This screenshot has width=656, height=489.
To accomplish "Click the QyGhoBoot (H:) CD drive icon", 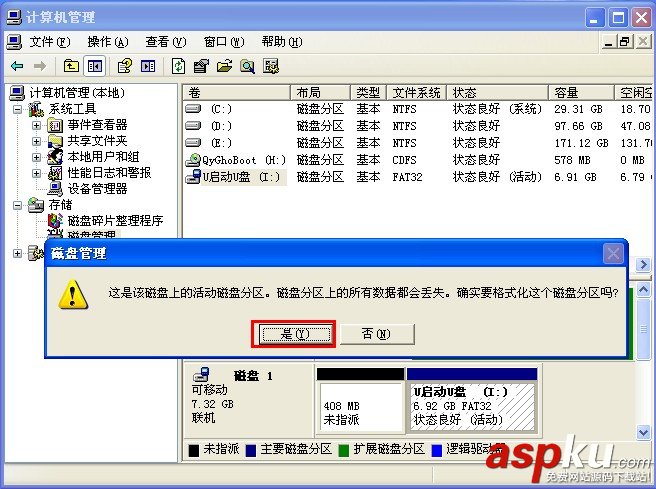I will coord(193,159).
